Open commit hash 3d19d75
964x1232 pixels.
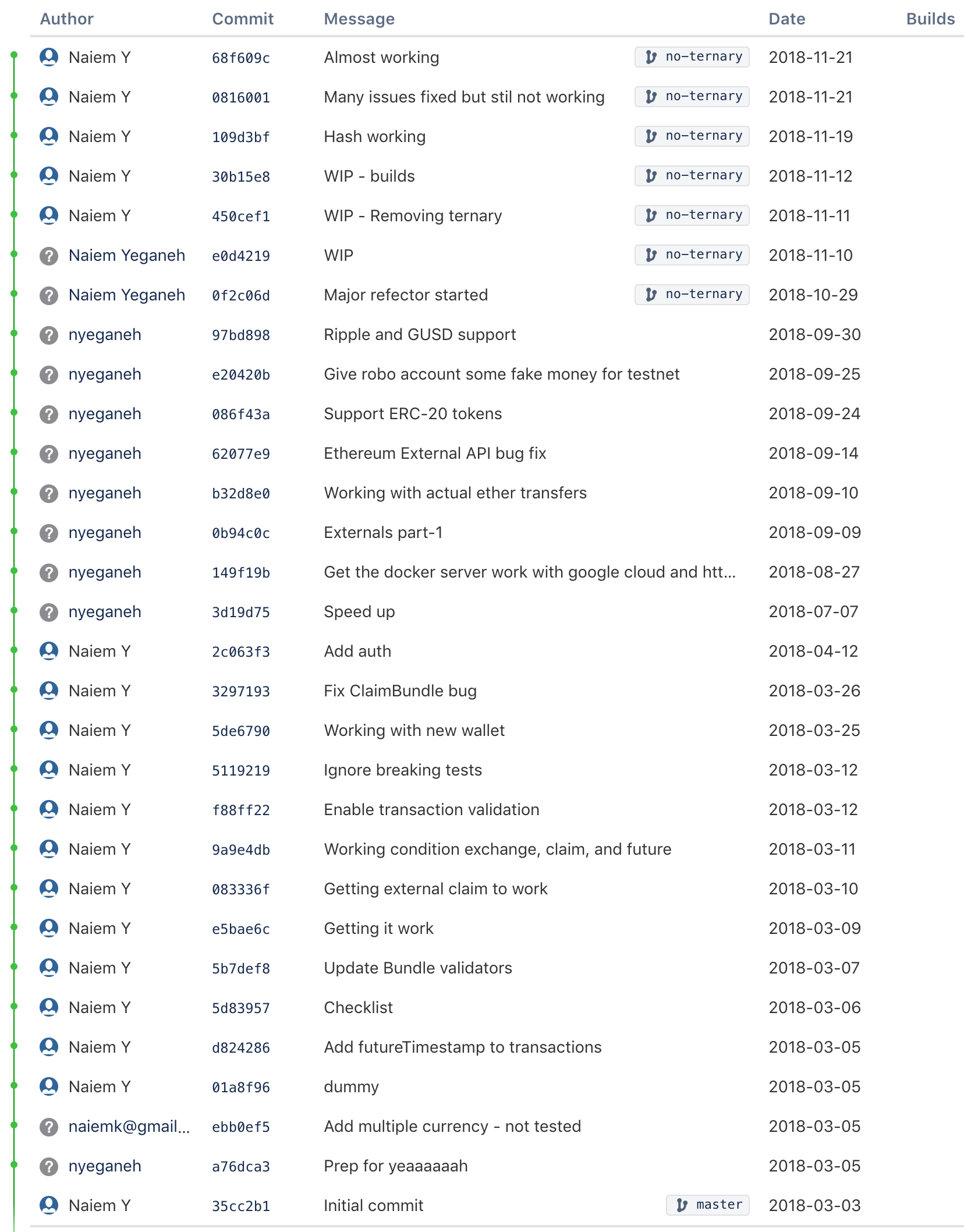(240, 612)
